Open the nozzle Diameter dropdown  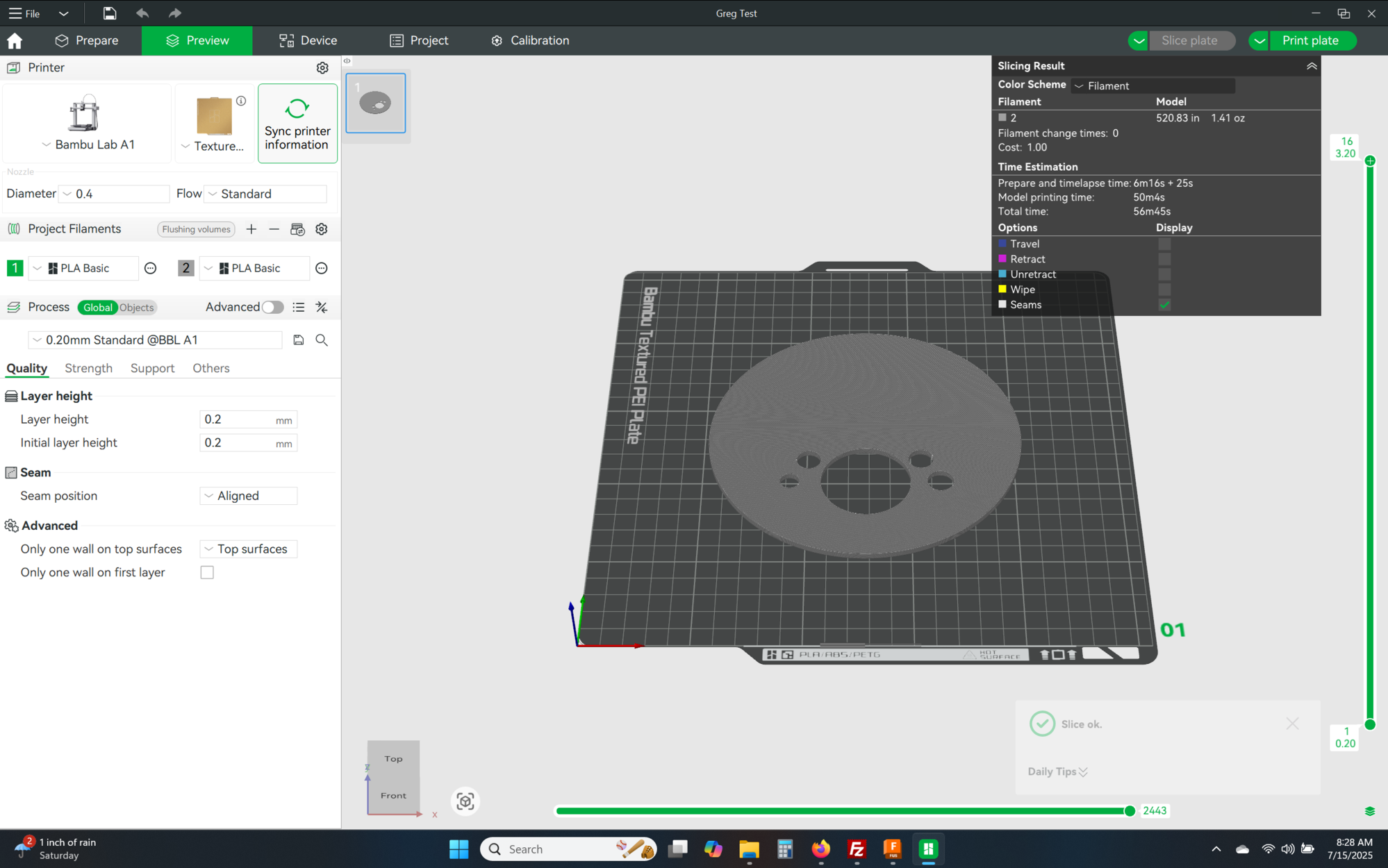[x=114, y=194]
